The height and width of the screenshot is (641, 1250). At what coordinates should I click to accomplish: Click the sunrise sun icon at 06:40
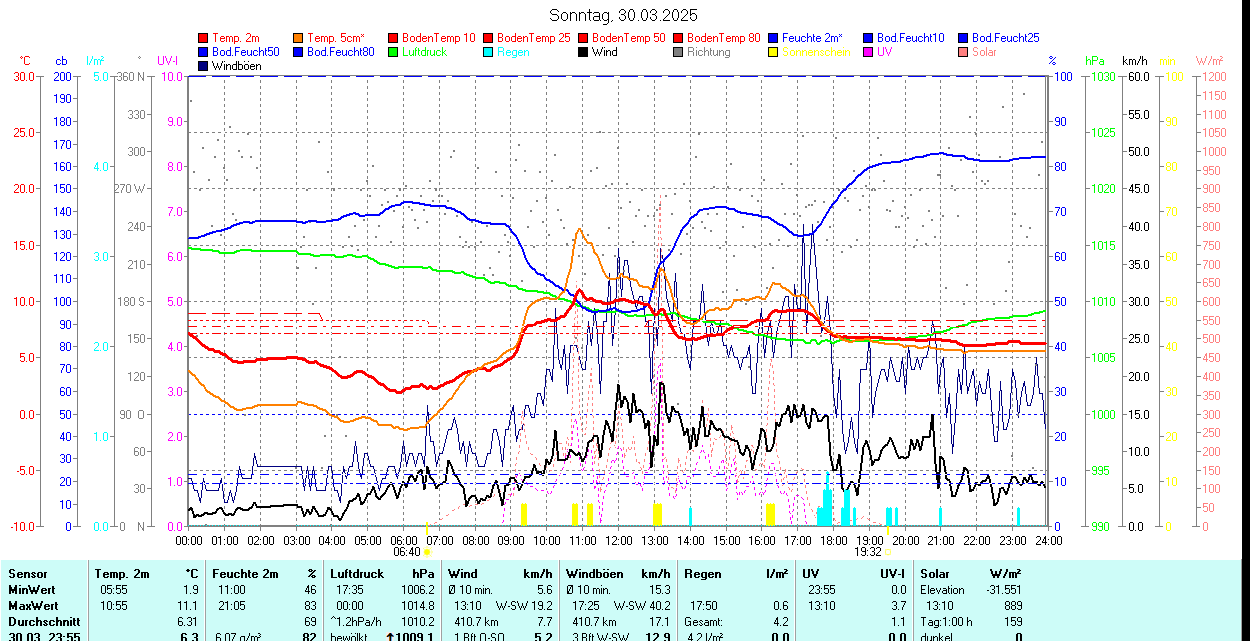tap(427, 552)
